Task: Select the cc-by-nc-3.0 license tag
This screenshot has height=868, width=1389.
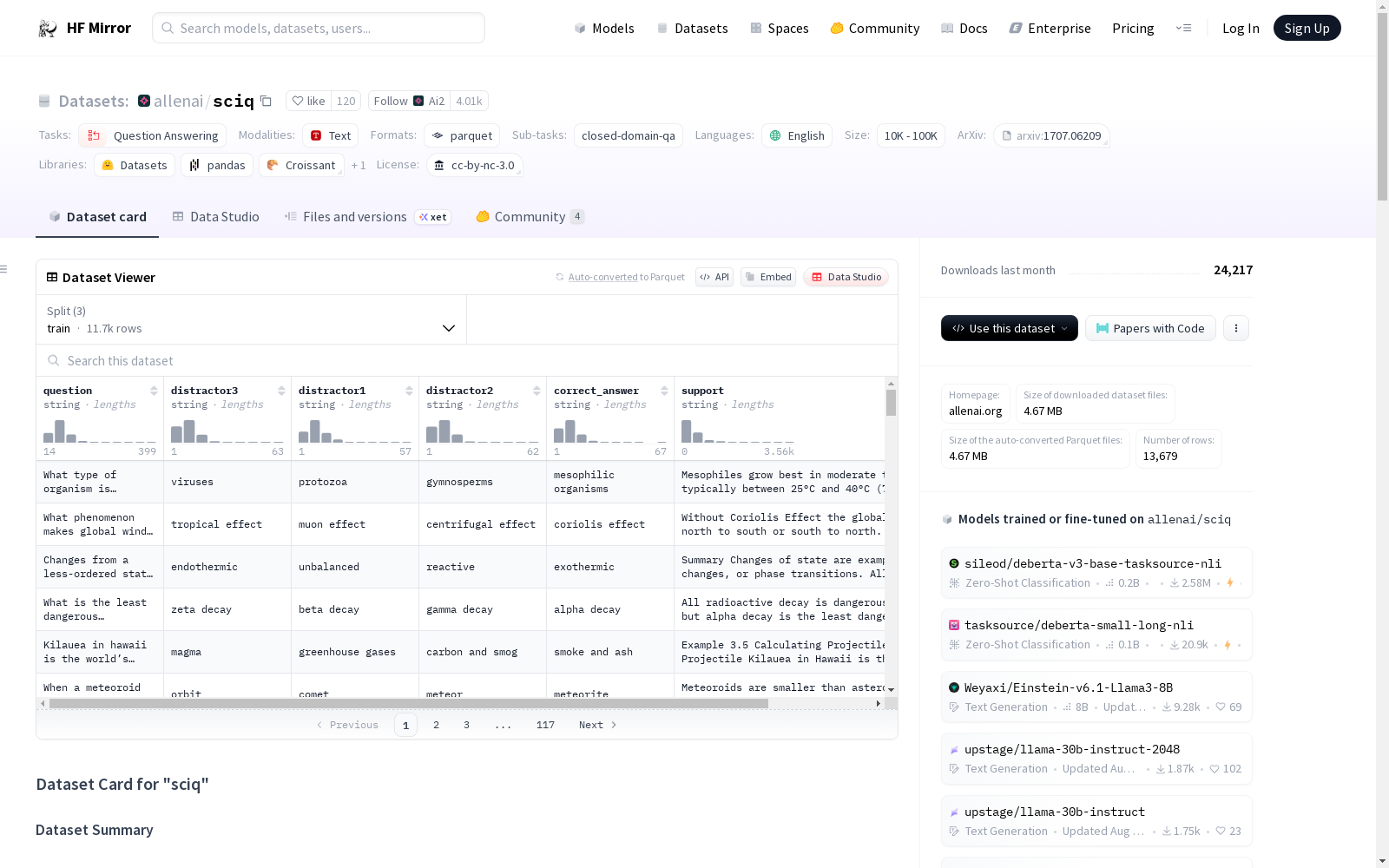Action: [x=475, y=165]
